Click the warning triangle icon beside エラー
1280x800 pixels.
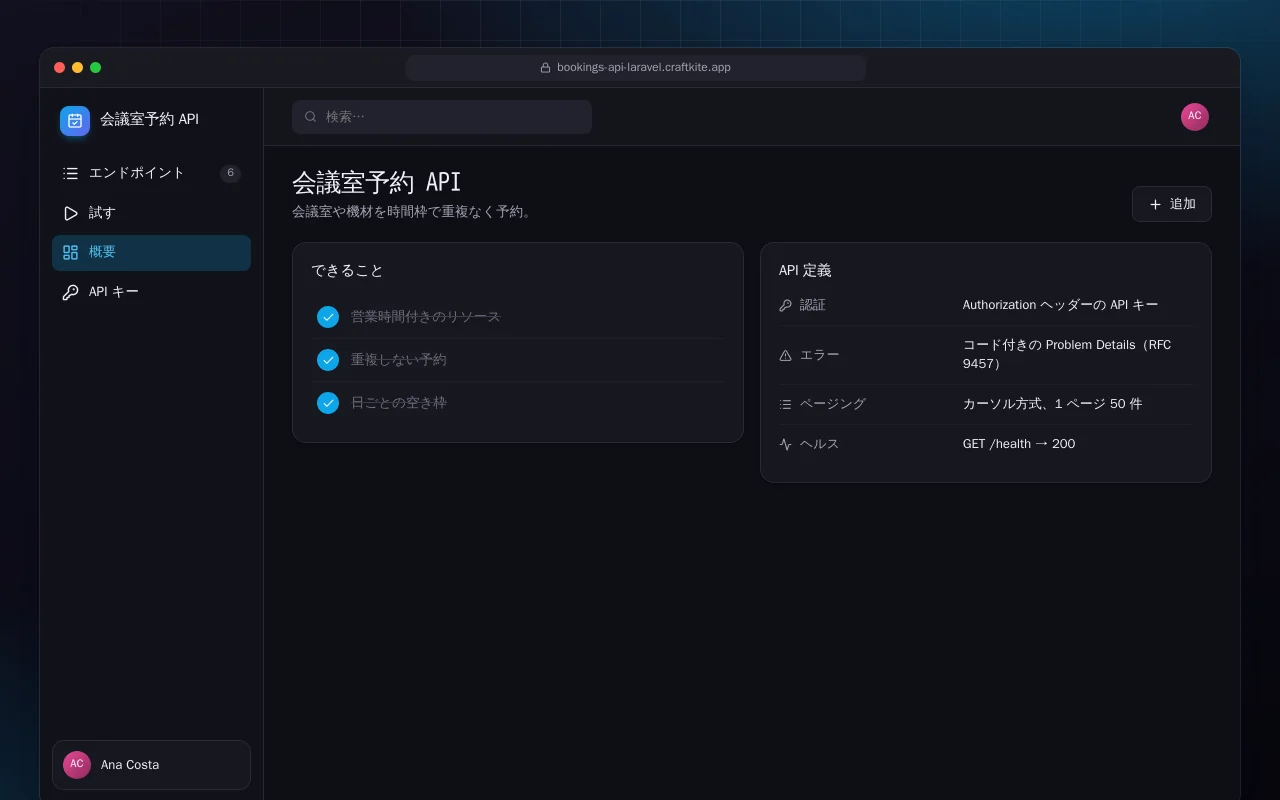785,355
